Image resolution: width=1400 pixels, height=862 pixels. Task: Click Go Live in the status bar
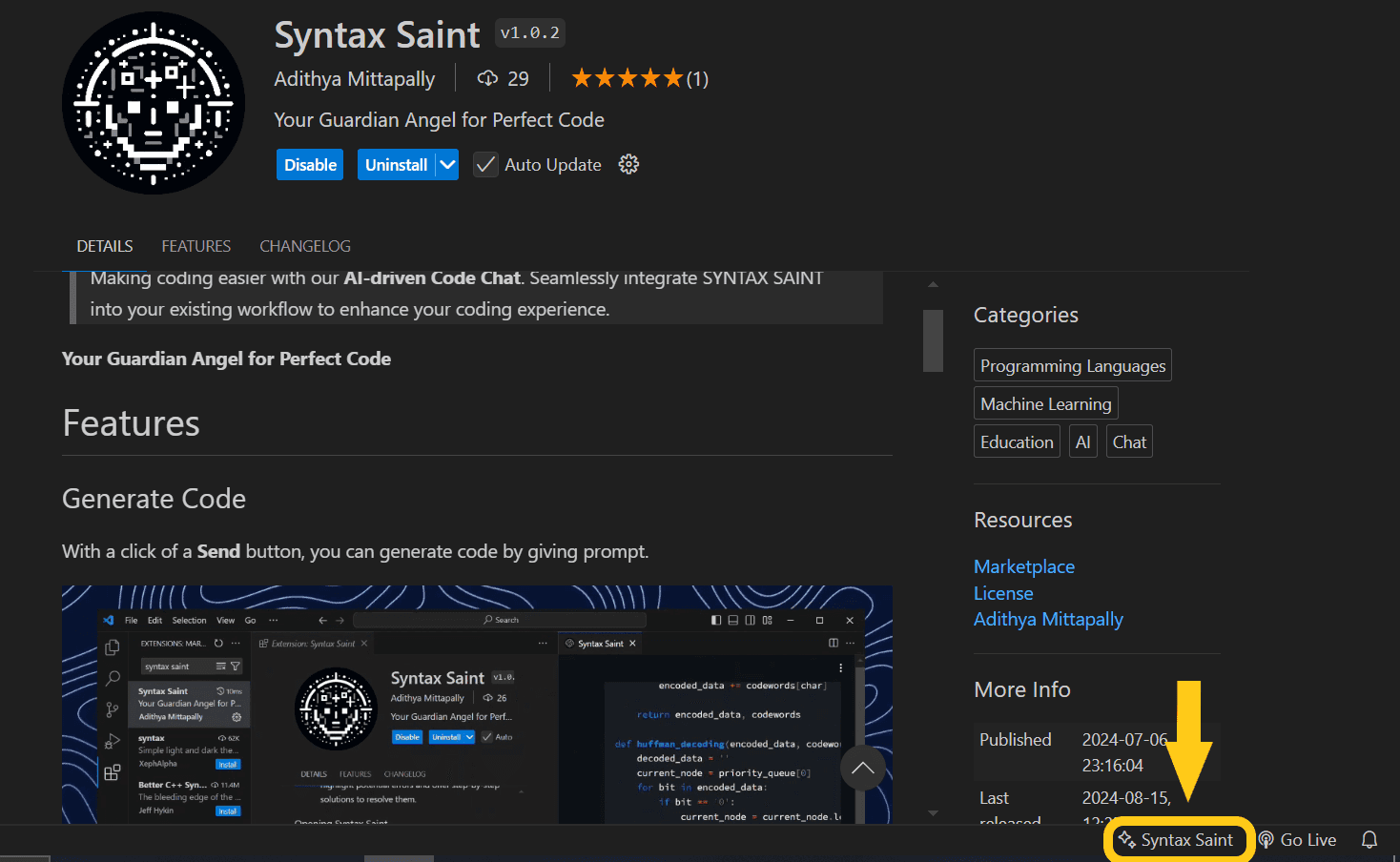1298,840
